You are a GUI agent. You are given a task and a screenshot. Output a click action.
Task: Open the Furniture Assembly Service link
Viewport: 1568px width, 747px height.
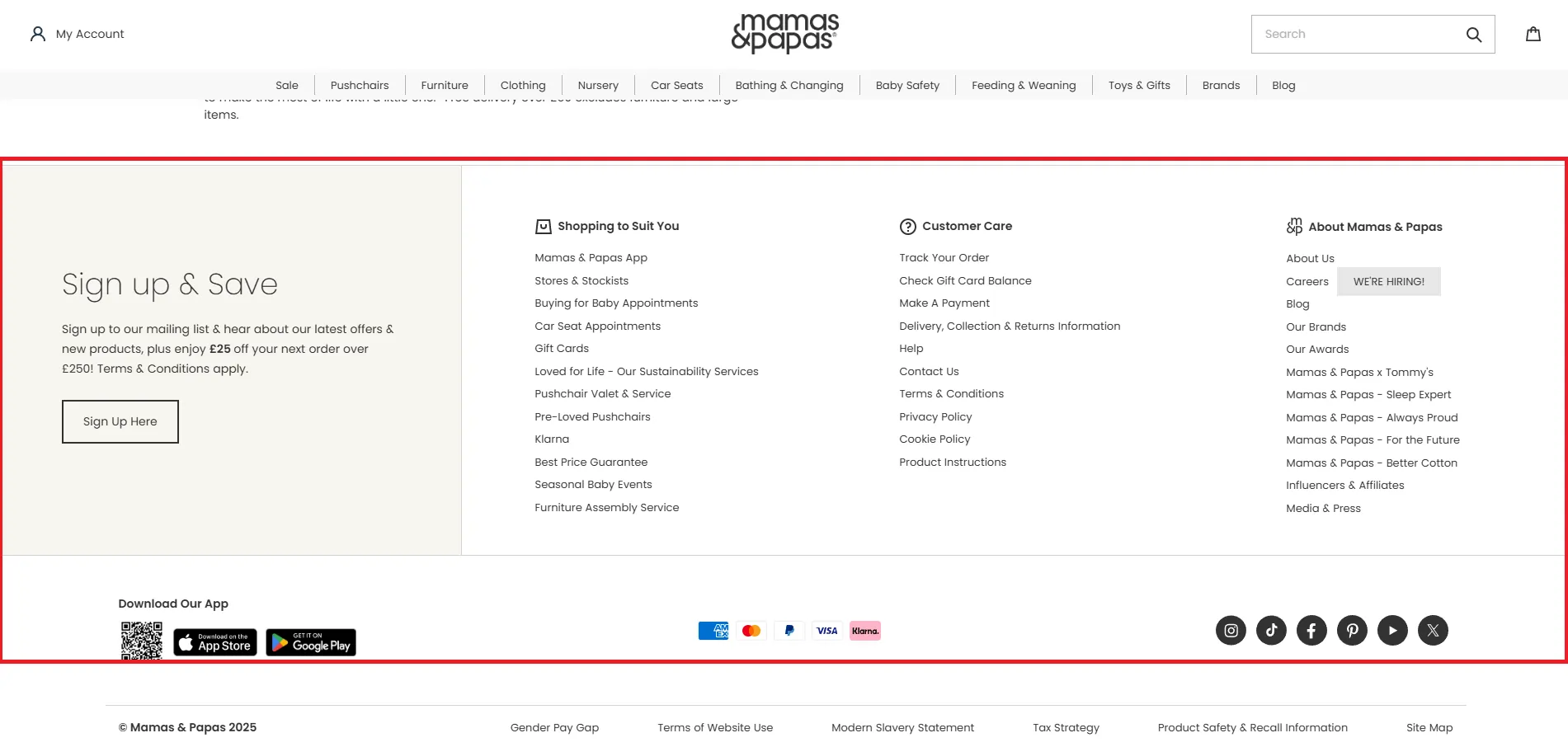[x=607, y=508]
